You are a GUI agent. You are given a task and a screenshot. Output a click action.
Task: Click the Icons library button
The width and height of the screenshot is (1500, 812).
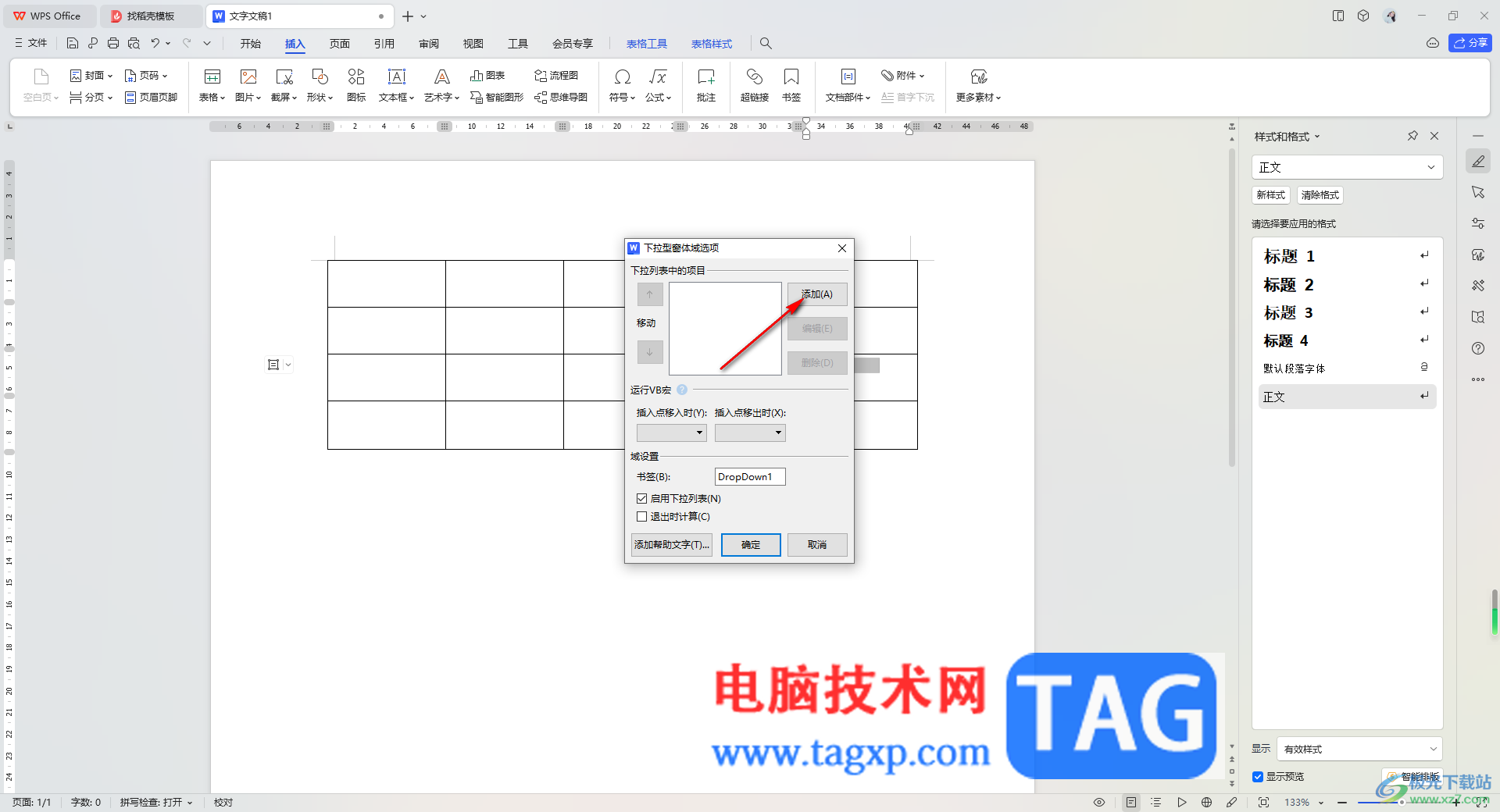pos(356,85)
